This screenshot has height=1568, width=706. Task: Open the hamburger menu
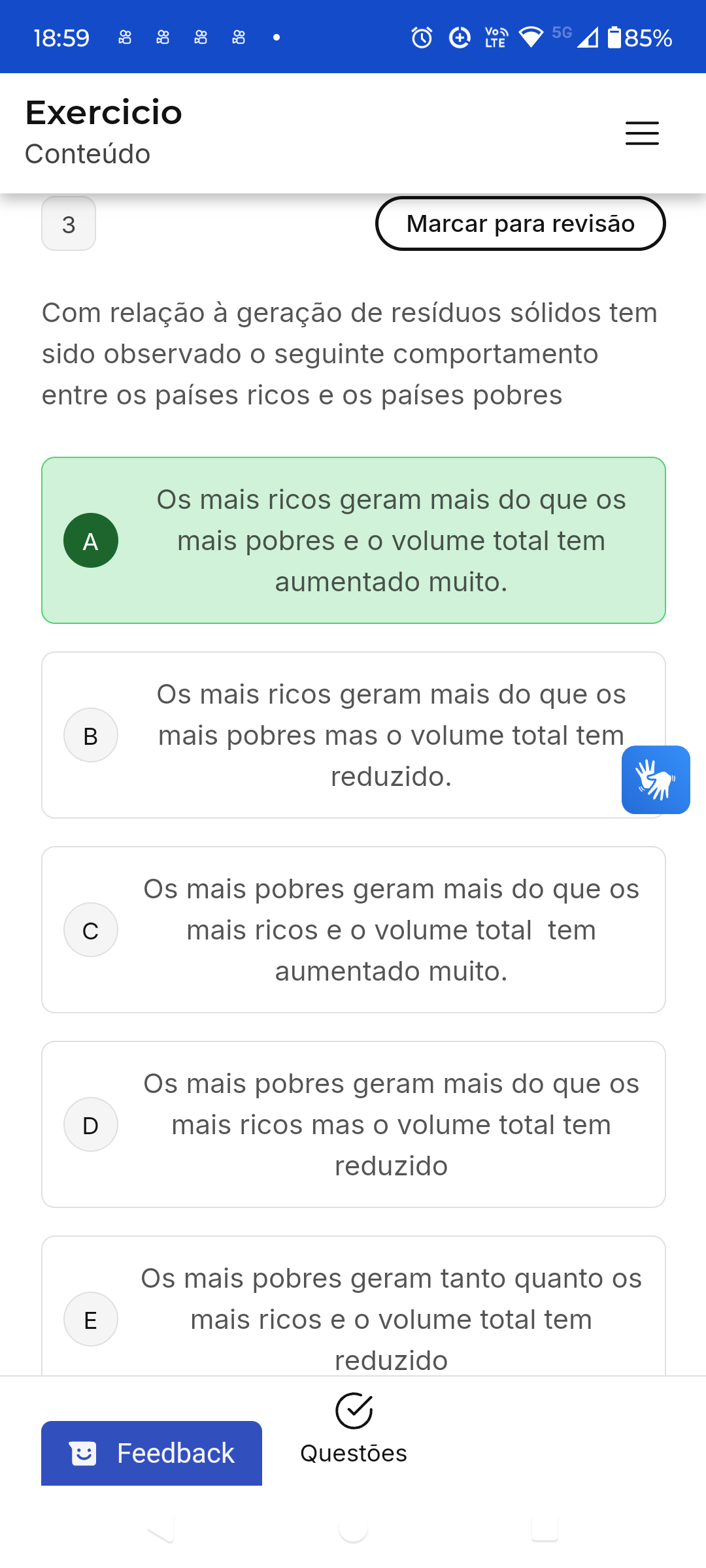(x=641, y=133)
